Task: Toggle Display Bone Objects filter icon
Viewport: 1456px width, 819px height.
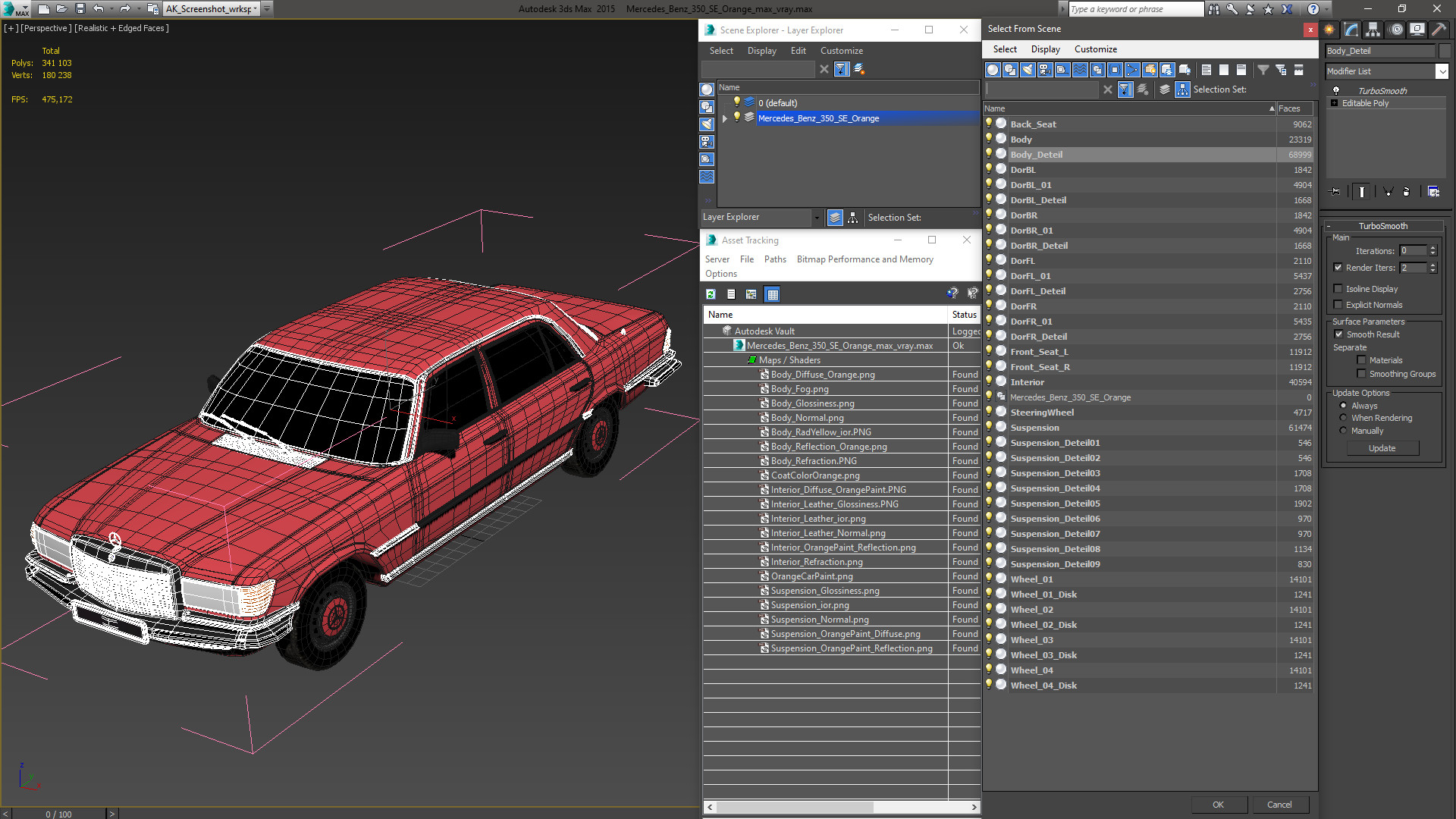Action: (1132, 70)
